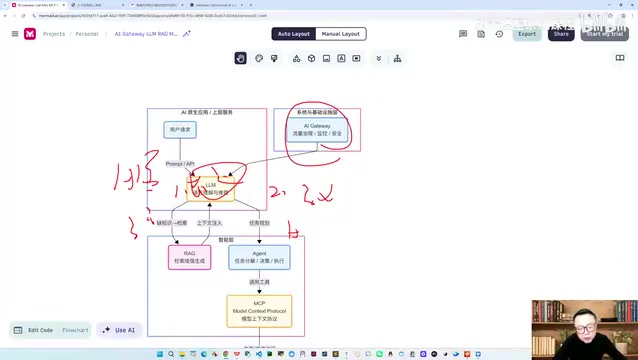The image size is (638, 360).
Task: Select the embed frame tool
Action: click(356, 58)
